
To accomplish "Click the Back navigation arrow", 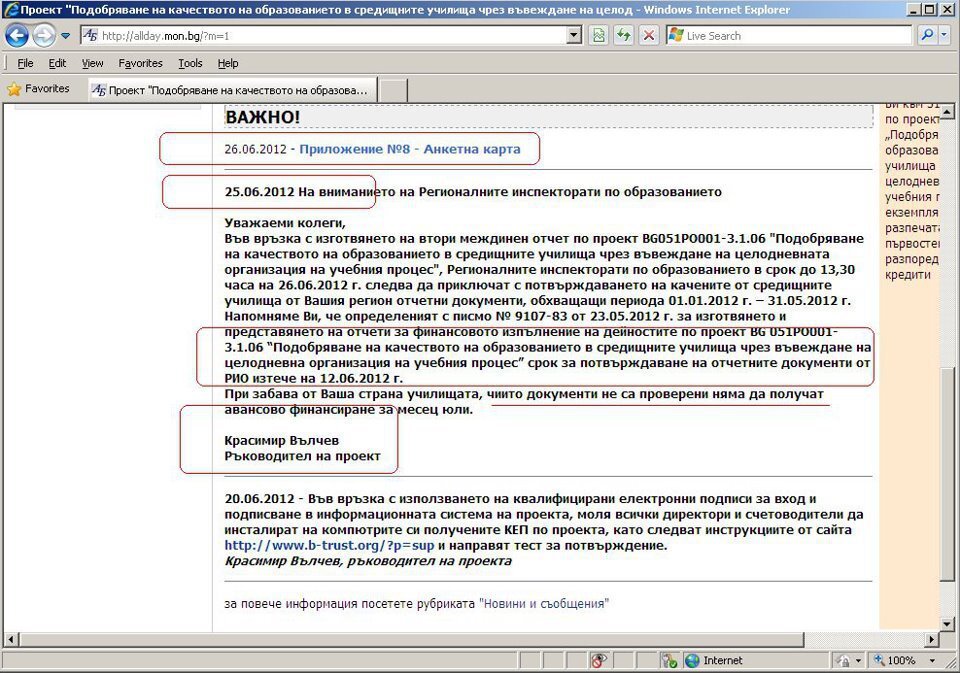I will tap(17, 36).
